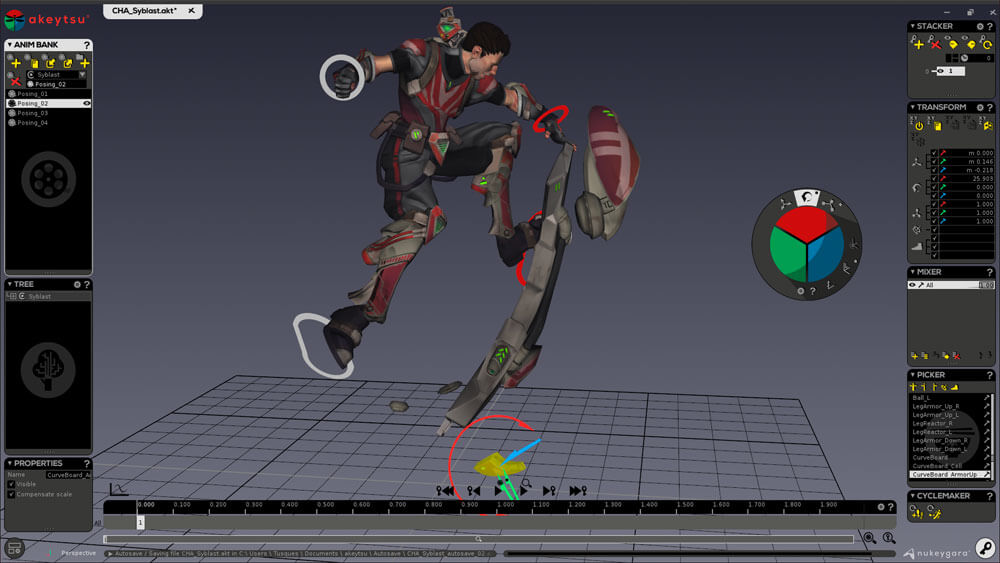The image size is (1000, 563).
Task: Collapse the PICKER panel
Action: [x=912, y=375]
